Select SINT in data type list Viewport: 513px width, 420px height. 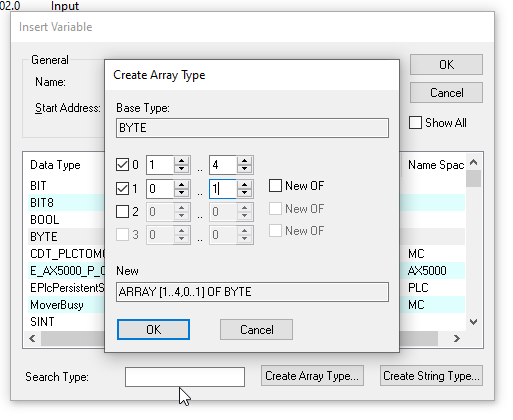coord(42,322)
